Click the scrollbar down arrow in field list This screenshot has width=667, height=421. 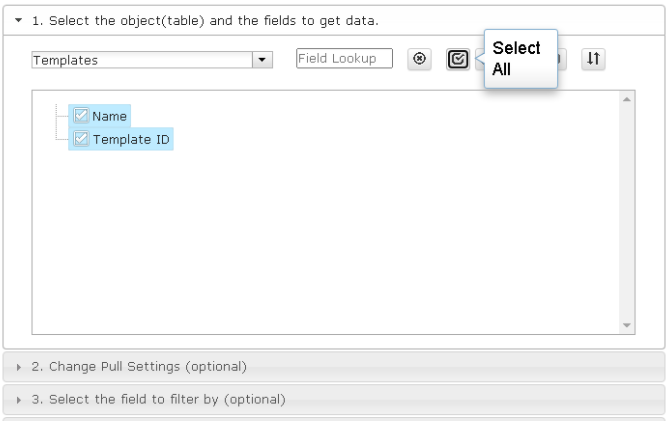627,325
